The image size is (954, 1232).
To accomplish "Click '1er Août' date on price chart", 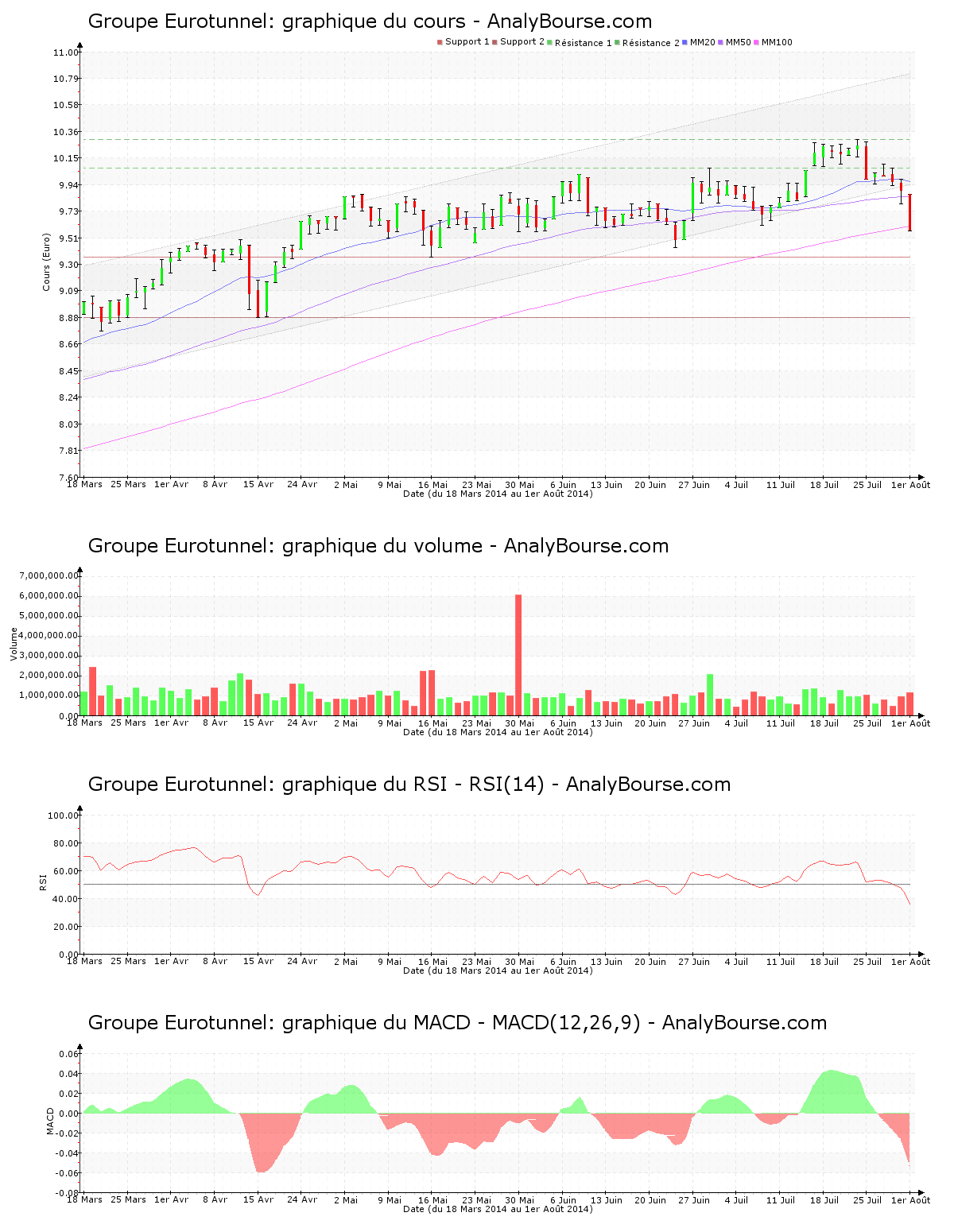I will [910, 484].
